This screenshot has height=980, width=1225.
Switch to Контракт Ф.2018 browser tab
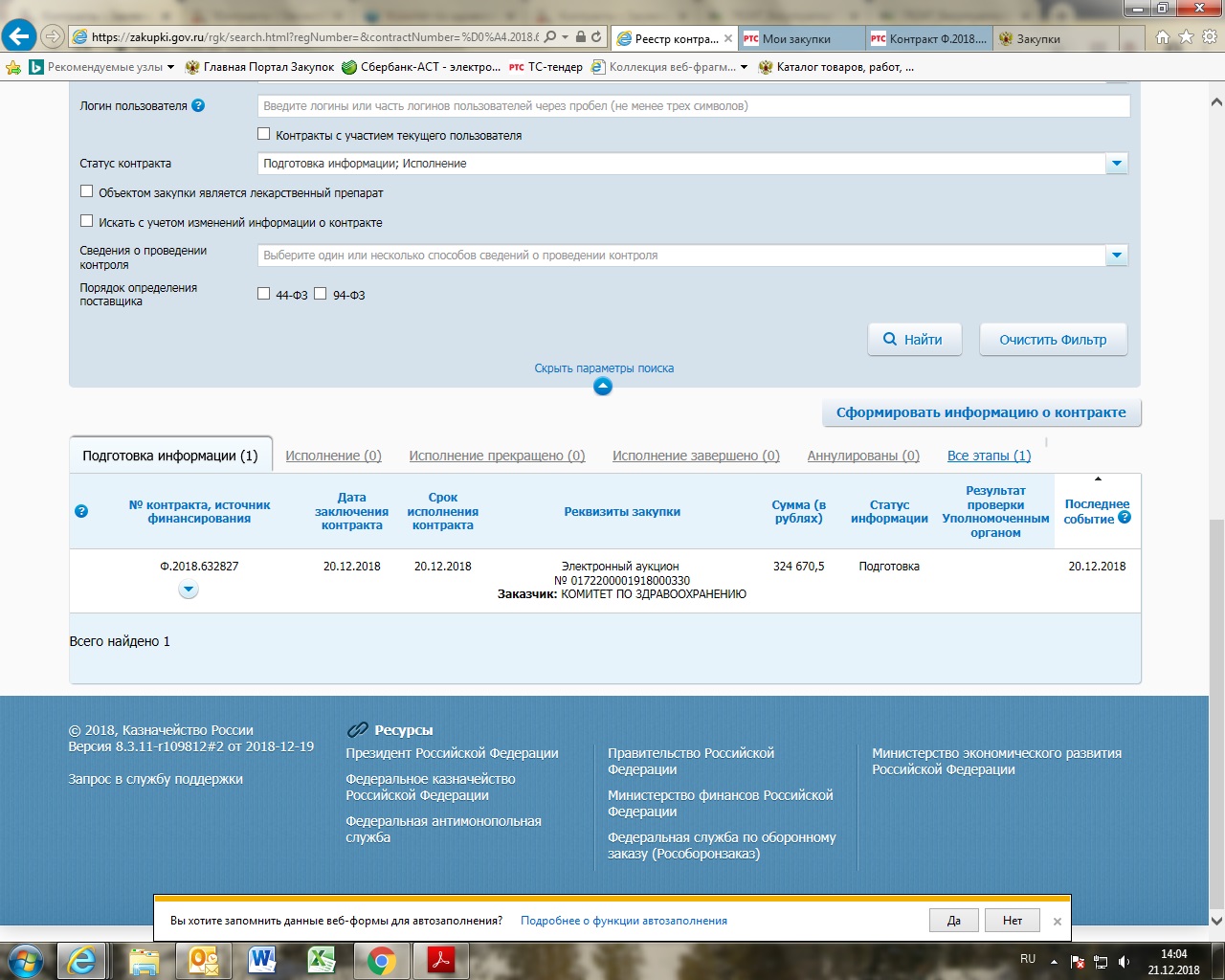point(929,38)
